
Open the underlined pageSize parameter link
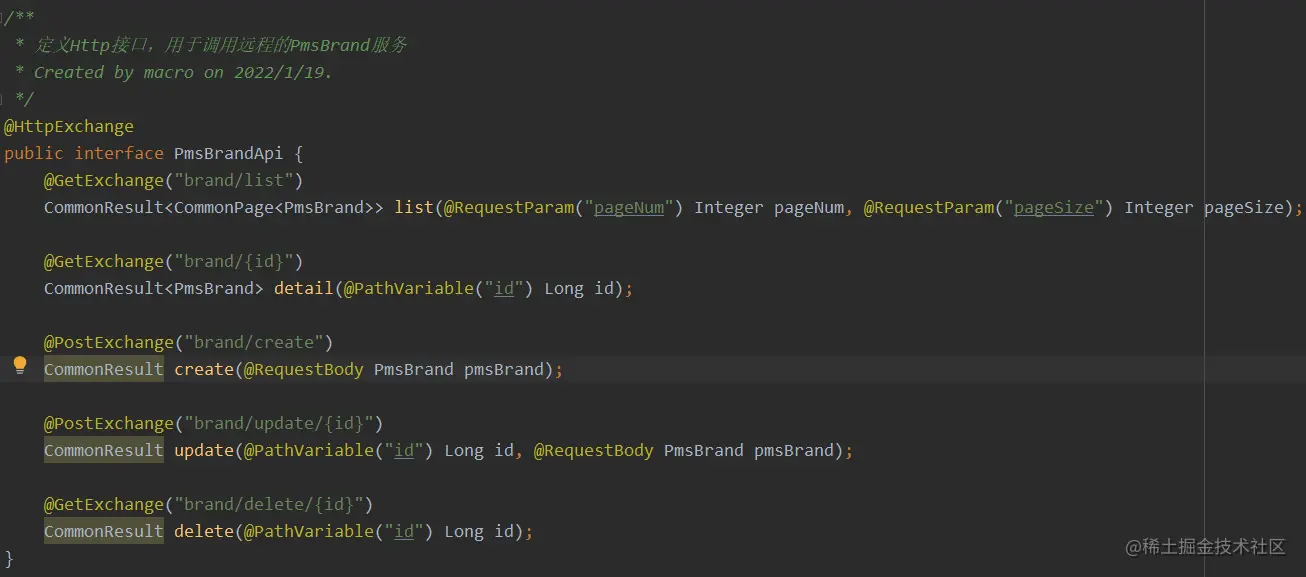pyautogui.click(x=1053, y=207)
